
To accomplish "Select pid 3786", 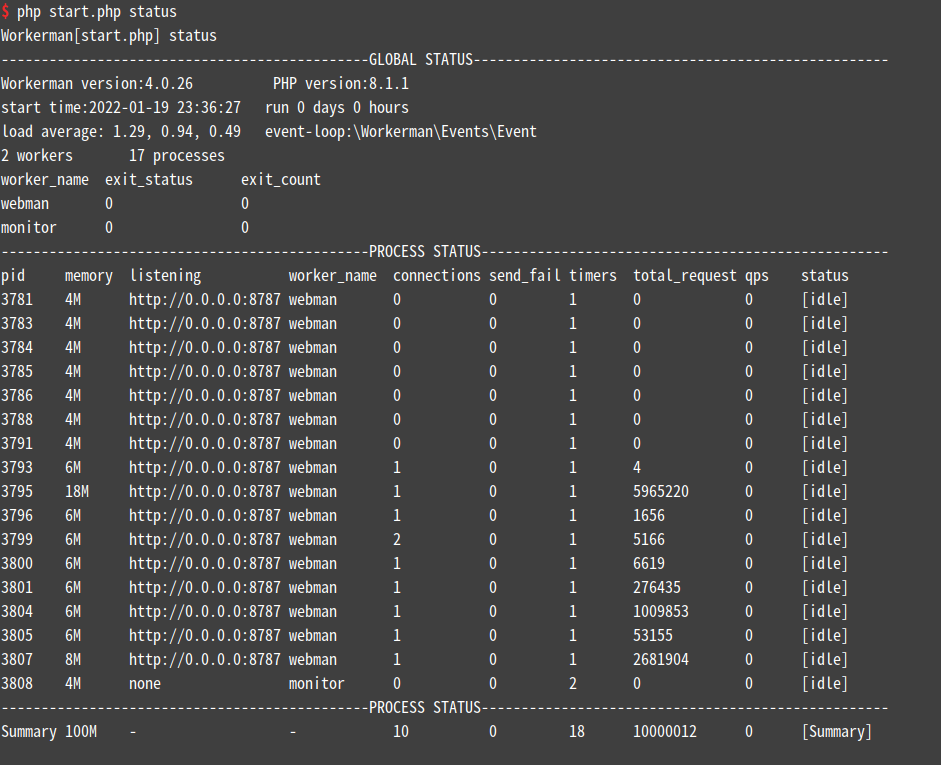I will [17, 396].
